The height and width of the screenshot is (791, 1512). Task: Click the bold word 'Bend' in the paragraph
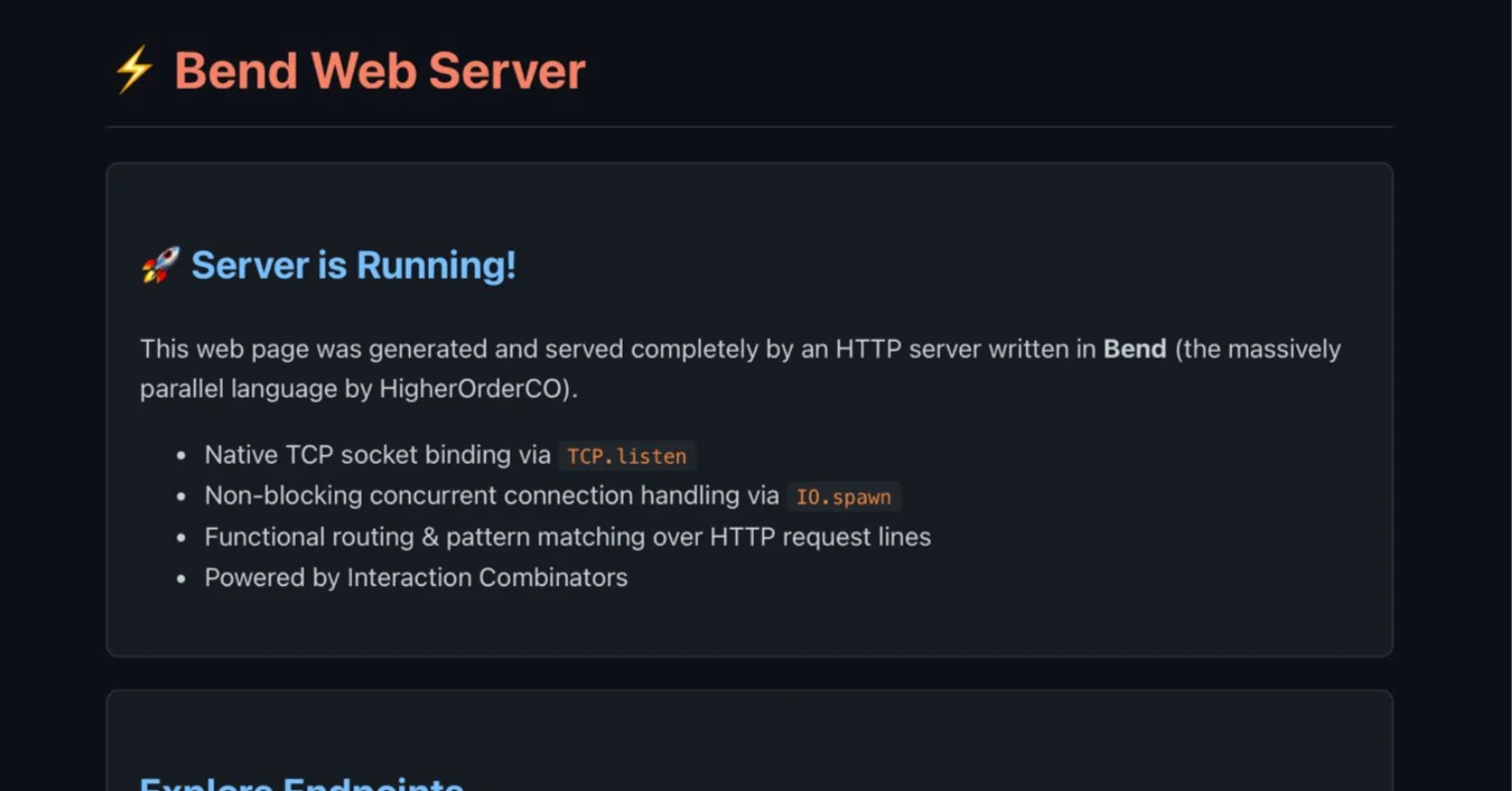[1134, 349]
